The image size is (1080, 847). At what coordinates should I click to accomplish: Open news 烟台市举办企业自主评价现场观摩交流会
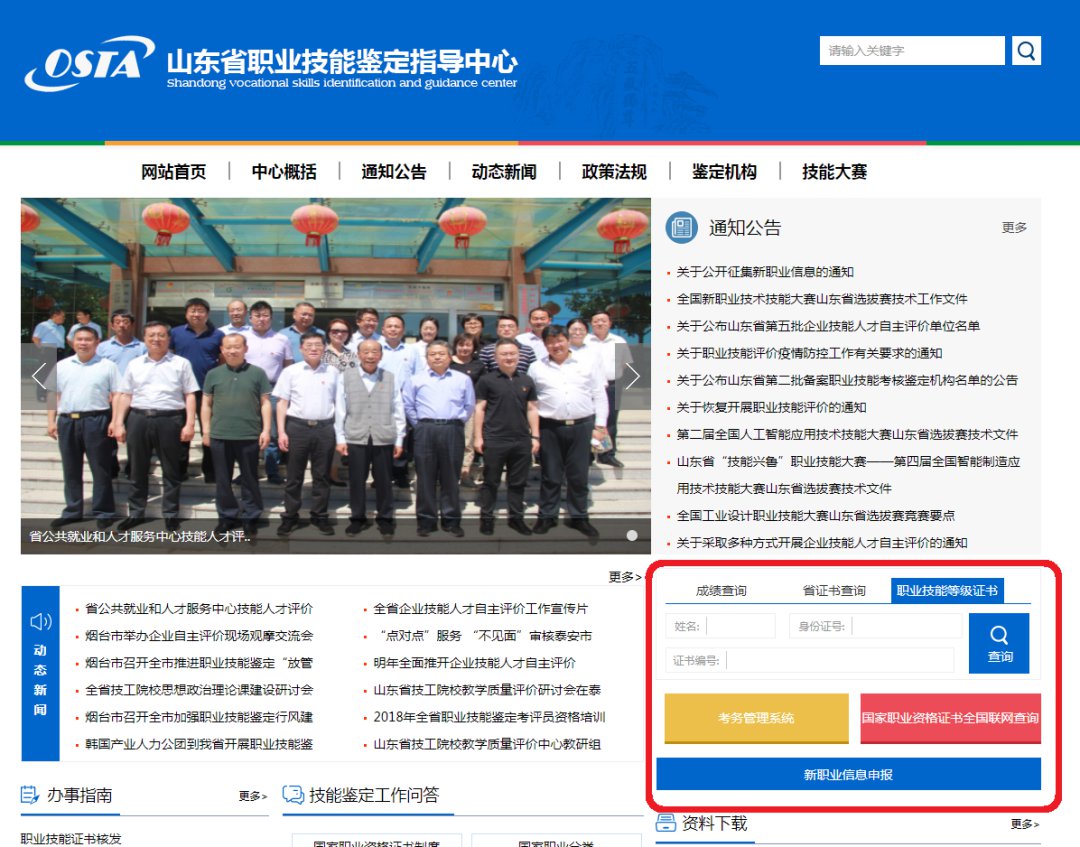coord(198,636)
